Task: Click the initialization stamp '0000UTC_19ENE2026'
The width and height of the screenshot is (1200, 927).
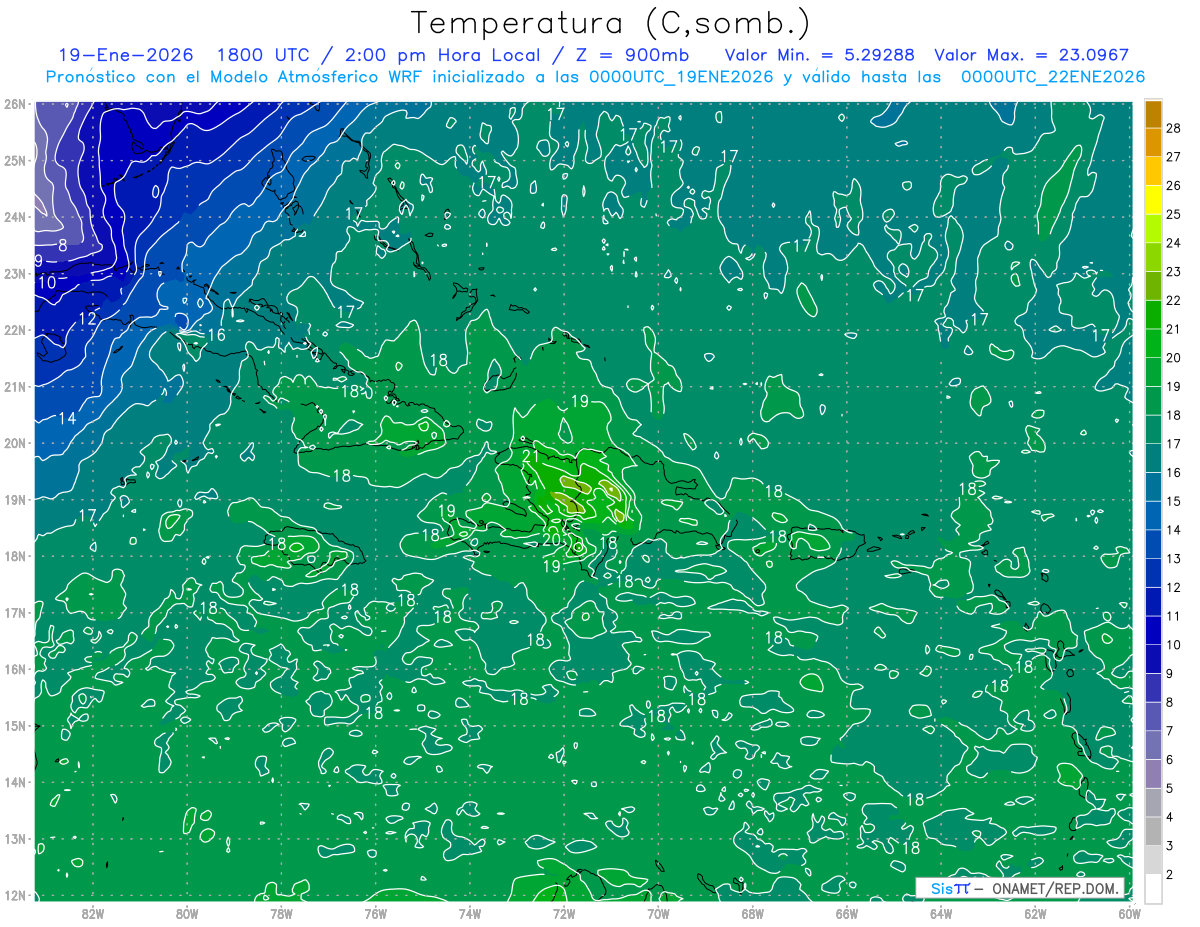Action: coord(681,77)
